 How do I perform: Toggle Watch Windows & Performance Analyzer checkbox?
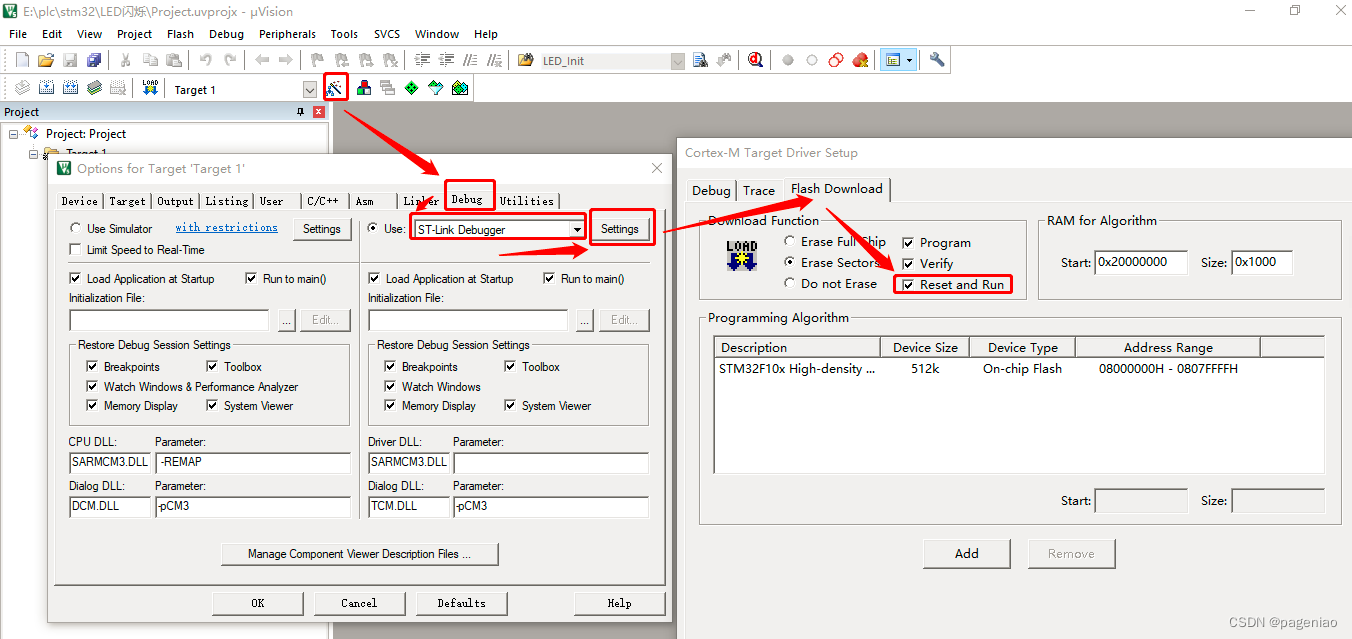pos(92,387)
